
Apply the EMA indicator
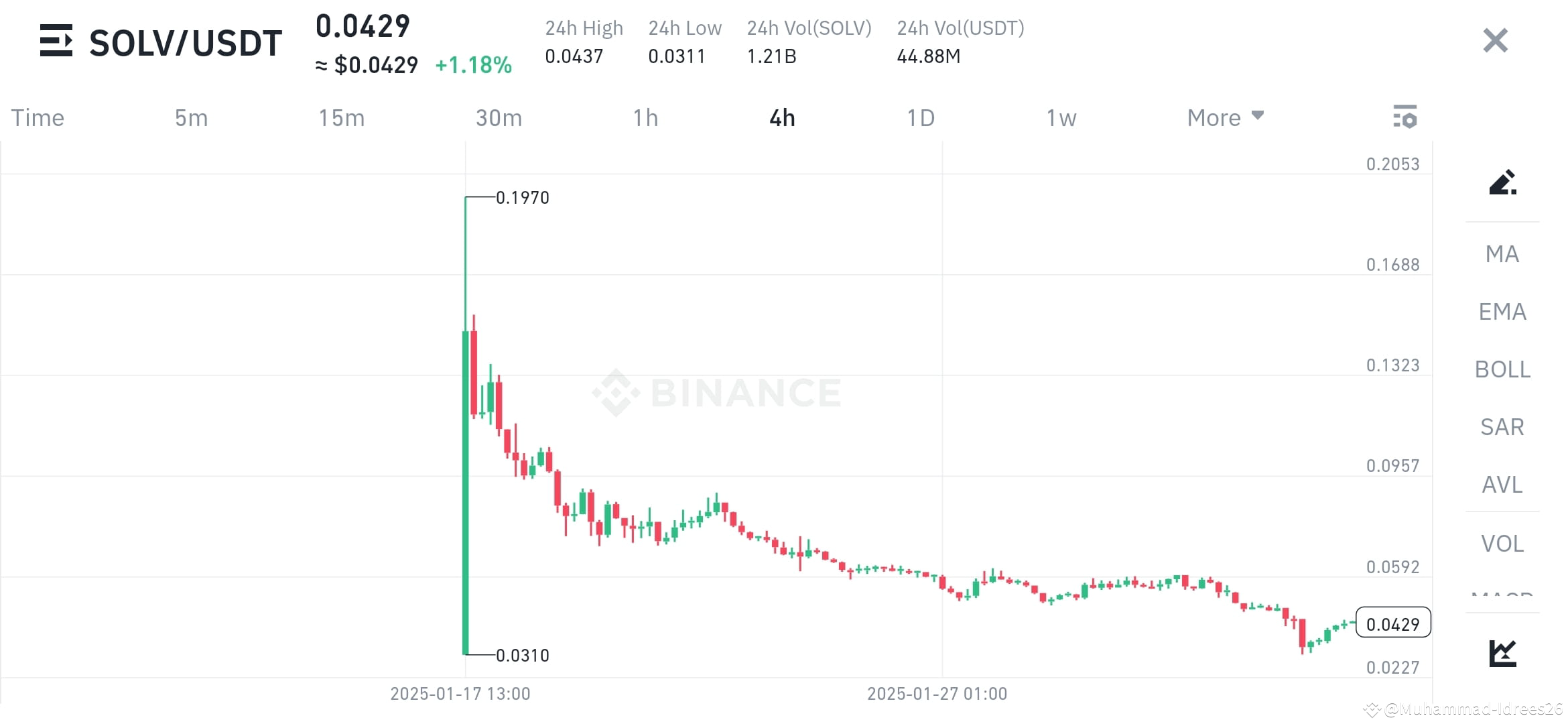(1502, 312)
